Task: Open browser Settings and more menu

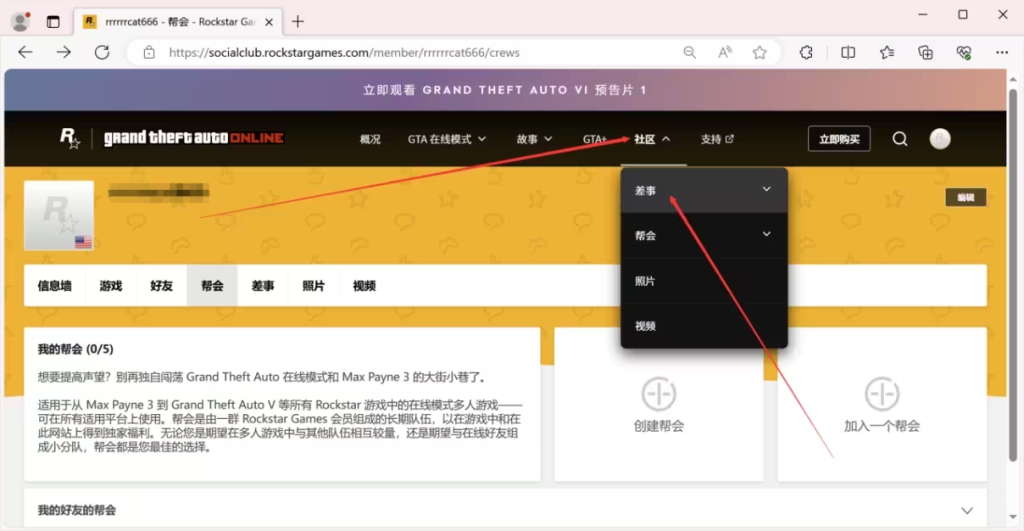Action: point(1002,52)
